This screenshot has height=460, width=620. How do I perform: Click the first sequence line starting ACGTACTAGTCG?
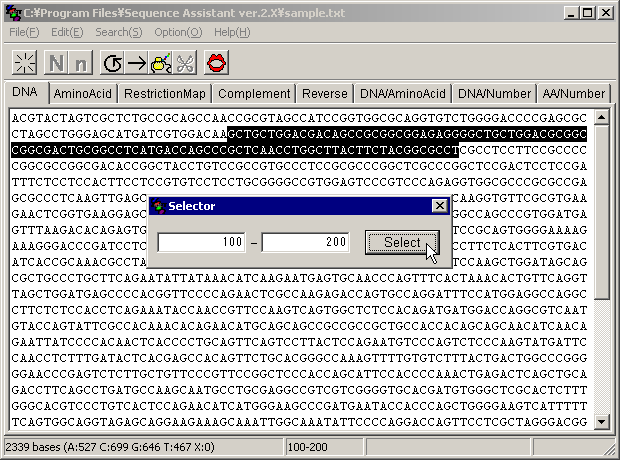[299, 118]
